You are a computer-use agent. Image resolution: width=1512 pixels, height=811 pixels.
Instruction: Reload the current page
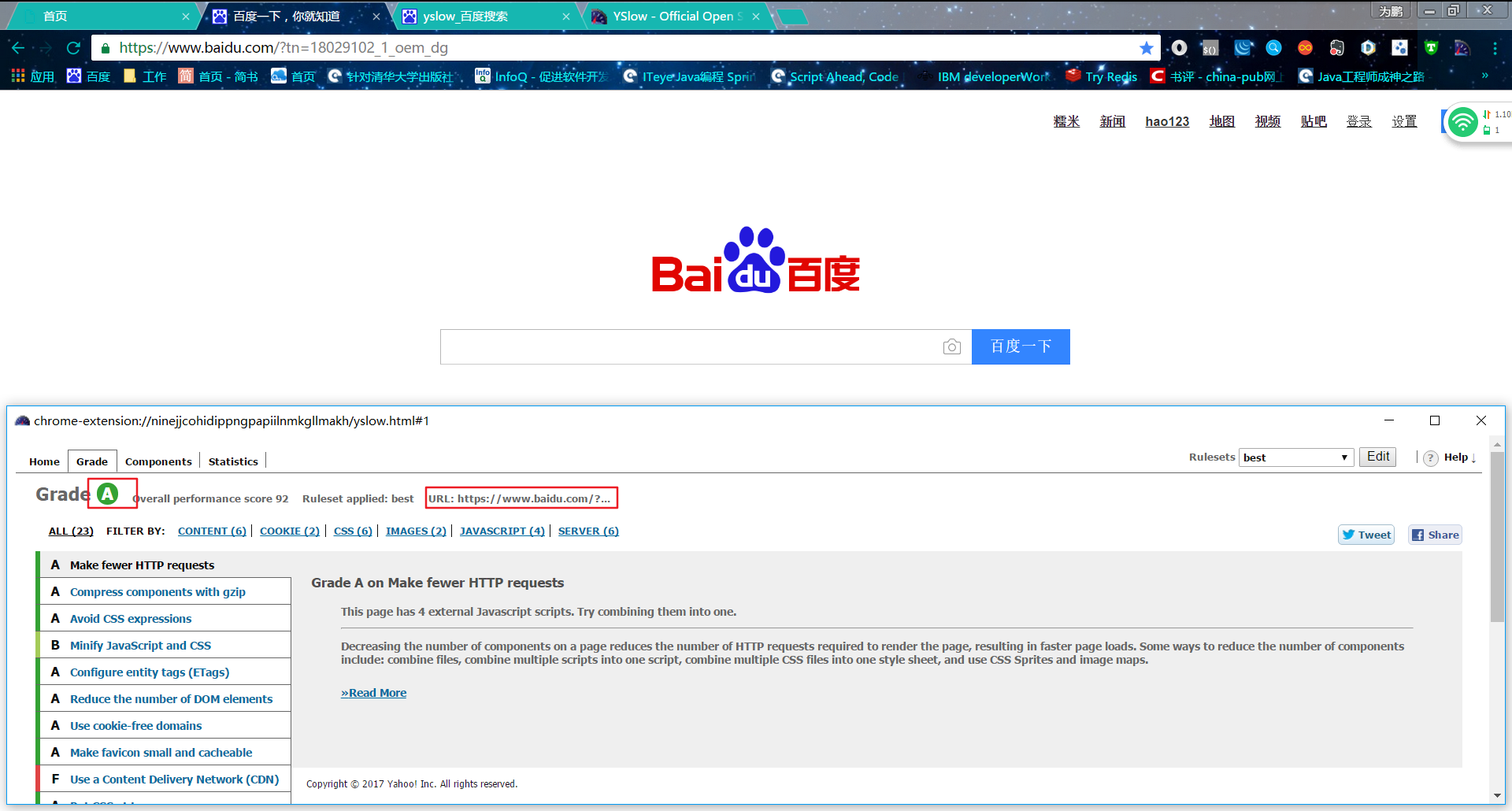73,48
